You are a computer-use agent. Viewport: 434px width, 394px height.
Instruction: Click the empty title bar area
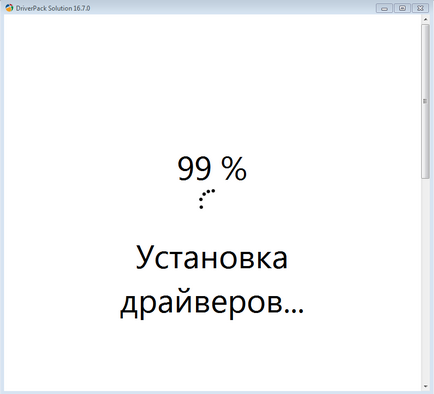[233, 8]
